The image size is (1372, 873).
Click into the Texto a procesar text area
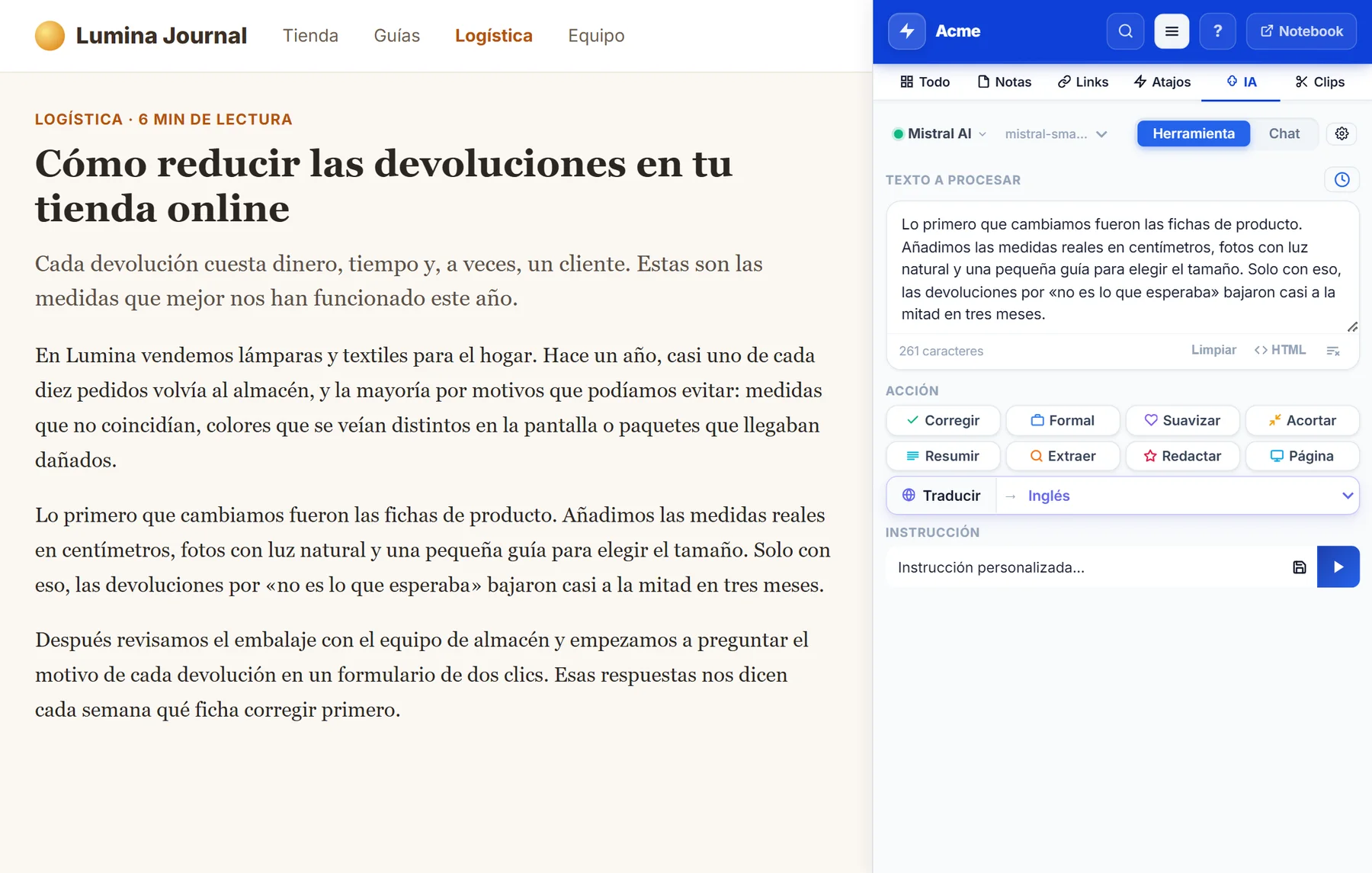coord(1122,268)
